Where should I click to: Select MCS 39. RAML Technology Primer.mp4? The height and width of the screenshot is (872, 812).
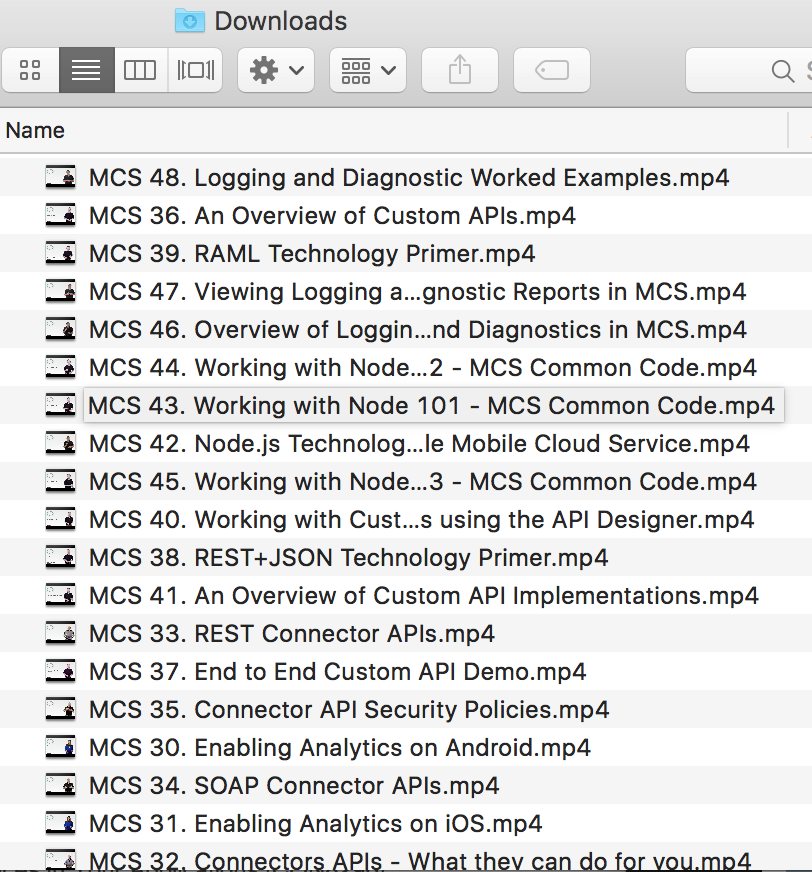406,254
